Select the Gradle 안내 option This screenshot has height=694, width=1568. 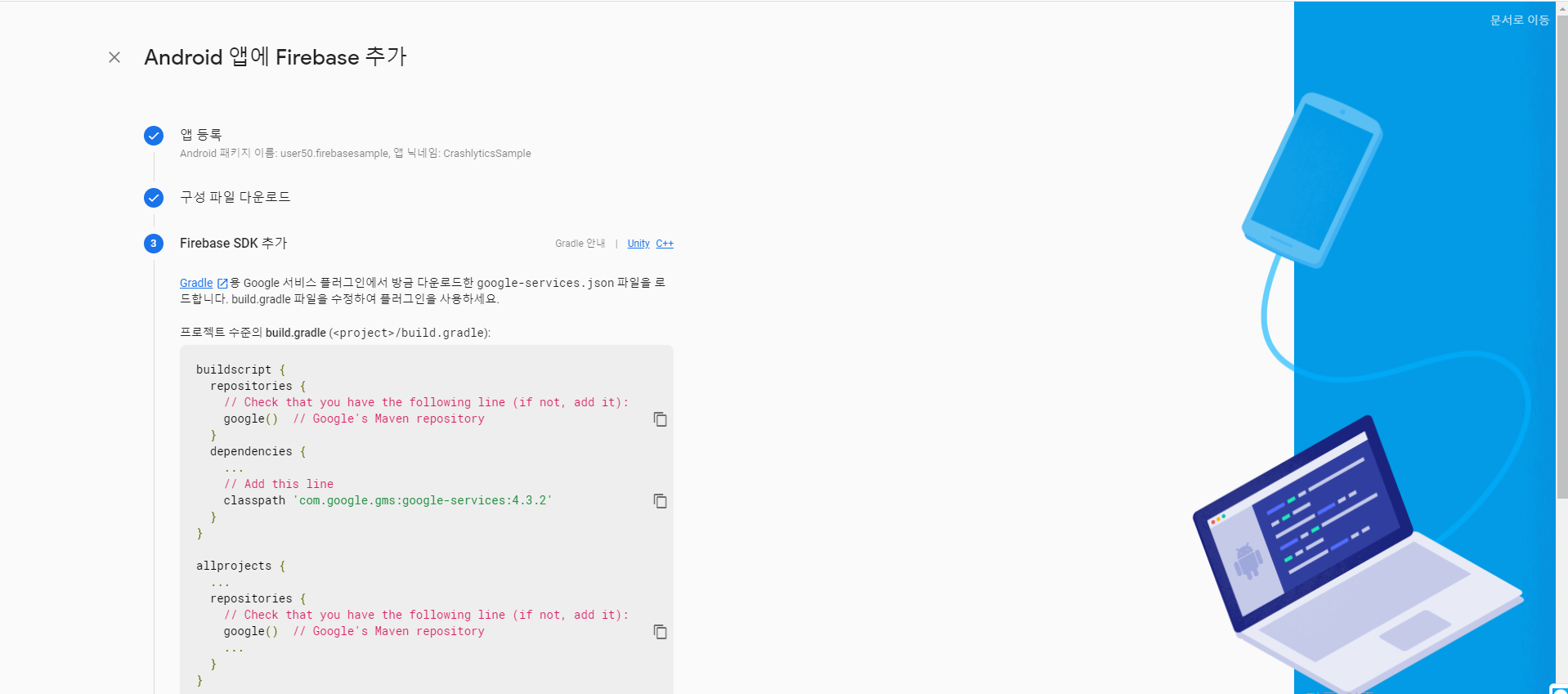tap(580, 244)
